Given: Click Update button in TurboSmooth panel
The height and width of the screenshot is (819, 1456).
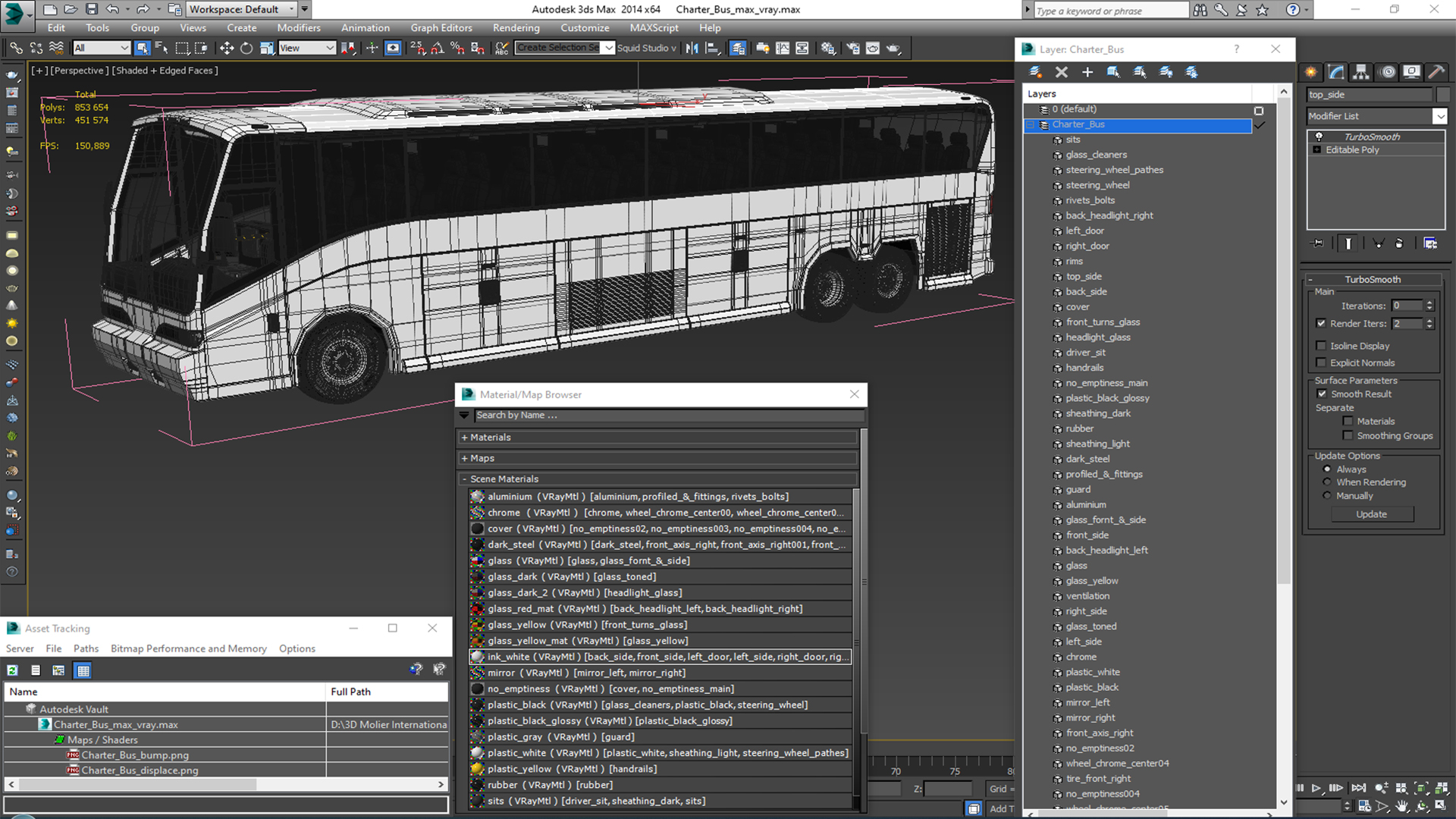Looking at the screenshot, I should click(1372, 513).
